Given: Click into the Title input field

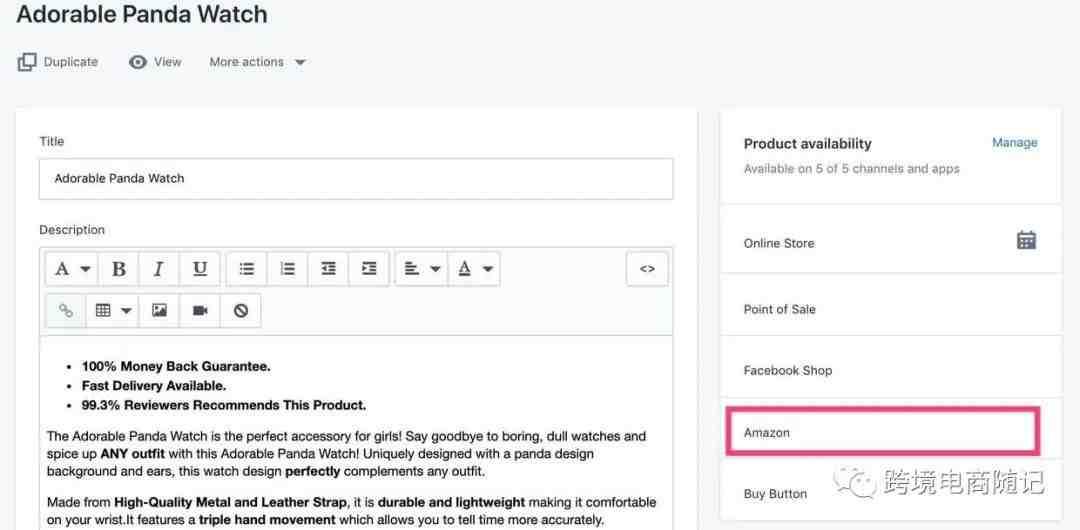Looking at the screenshot, I should coord(356,179).
